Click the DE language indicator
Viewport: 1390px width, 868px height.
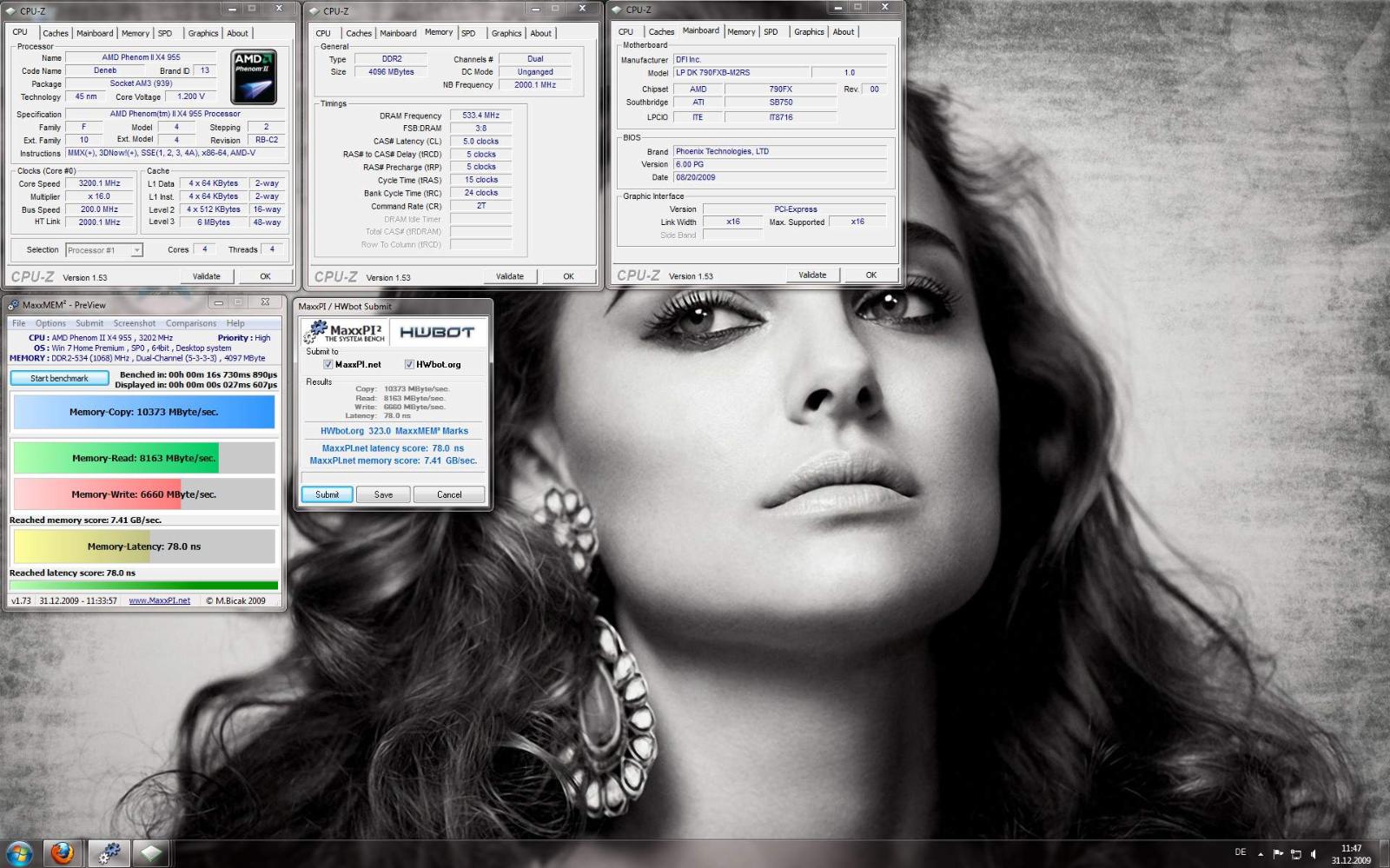coord(1240,852)
